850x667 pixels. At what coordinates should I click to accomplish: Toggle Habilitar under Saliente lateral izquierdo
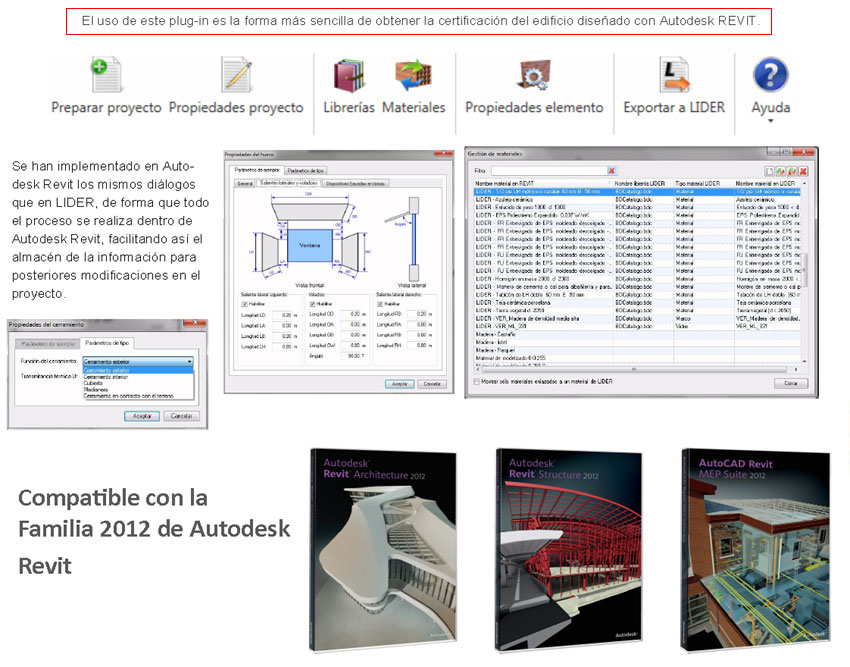(x=244, y=304)
